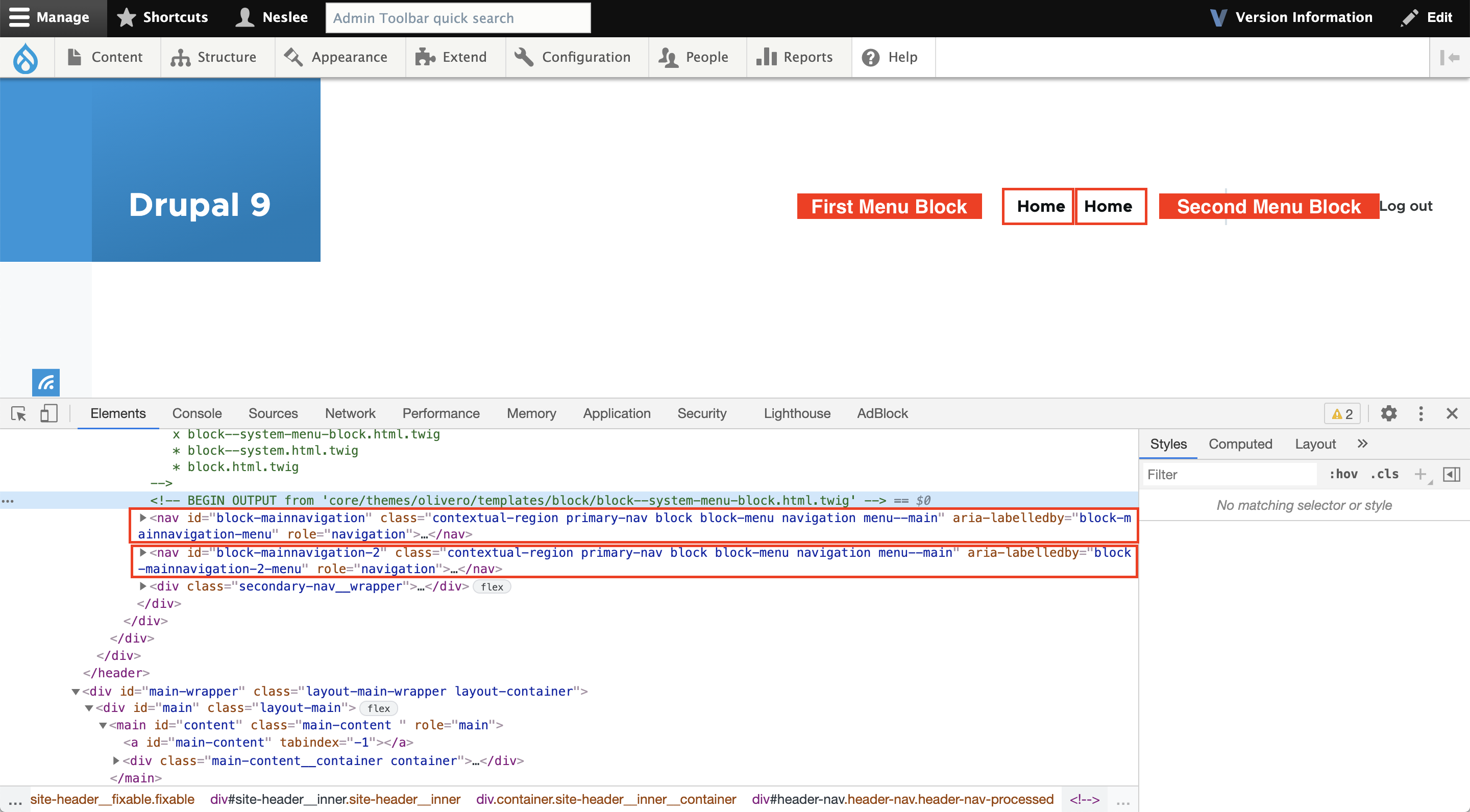
Task: Toggle the :hov element state panel
Action: click(x=1343, y=474)
